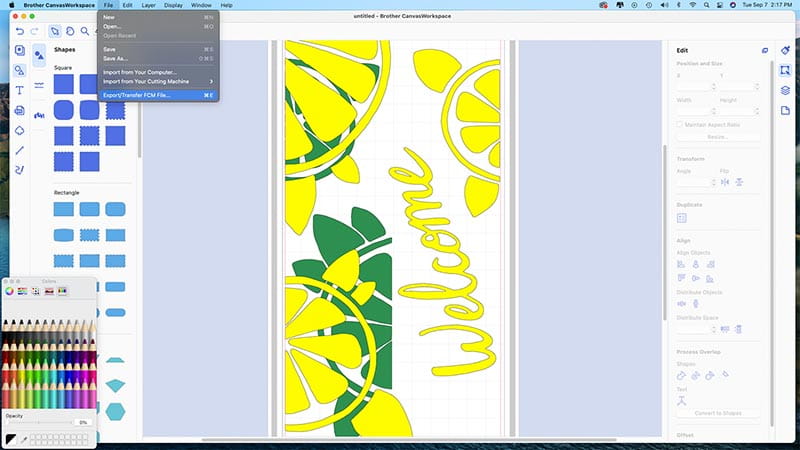The height and width of the screenshot is (450, 800).
Task: Click the Redo arrow in the toolbar
Action: pos(35,32)
